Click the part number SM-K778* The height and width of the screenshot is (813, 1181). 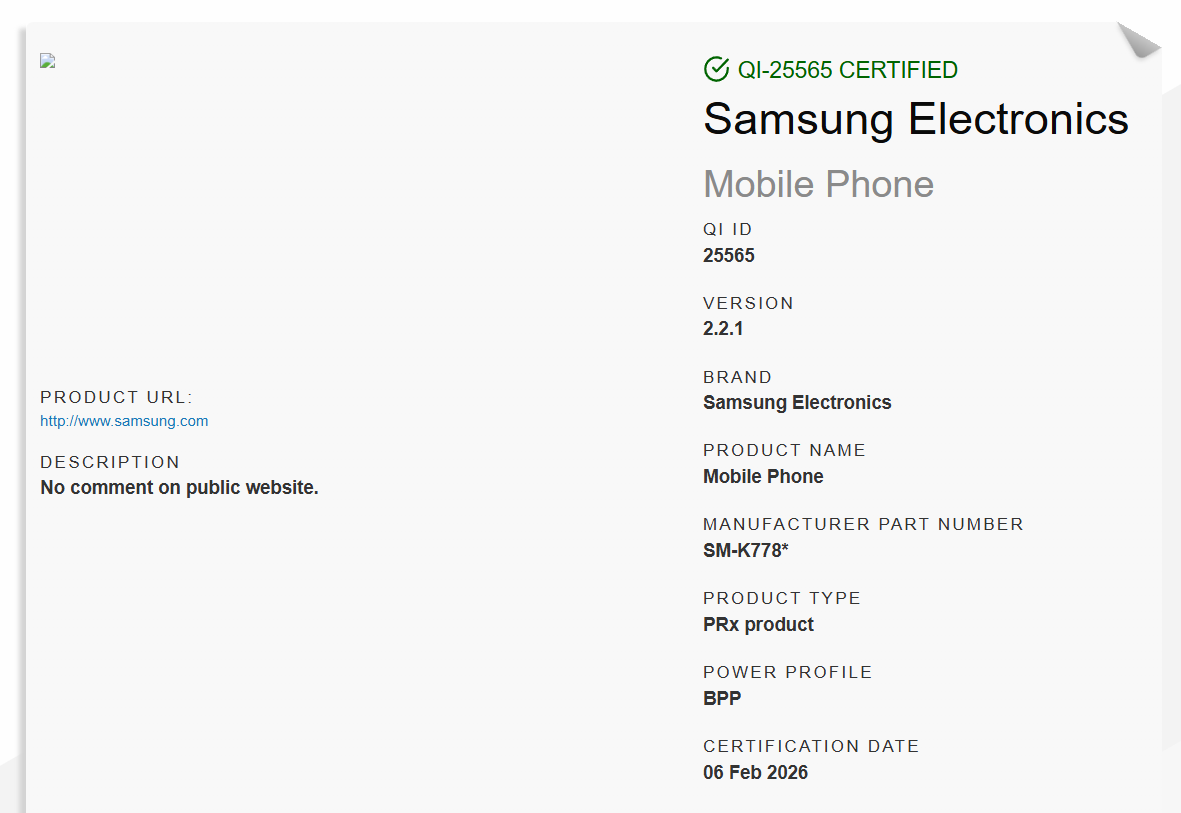coord(746,550)
